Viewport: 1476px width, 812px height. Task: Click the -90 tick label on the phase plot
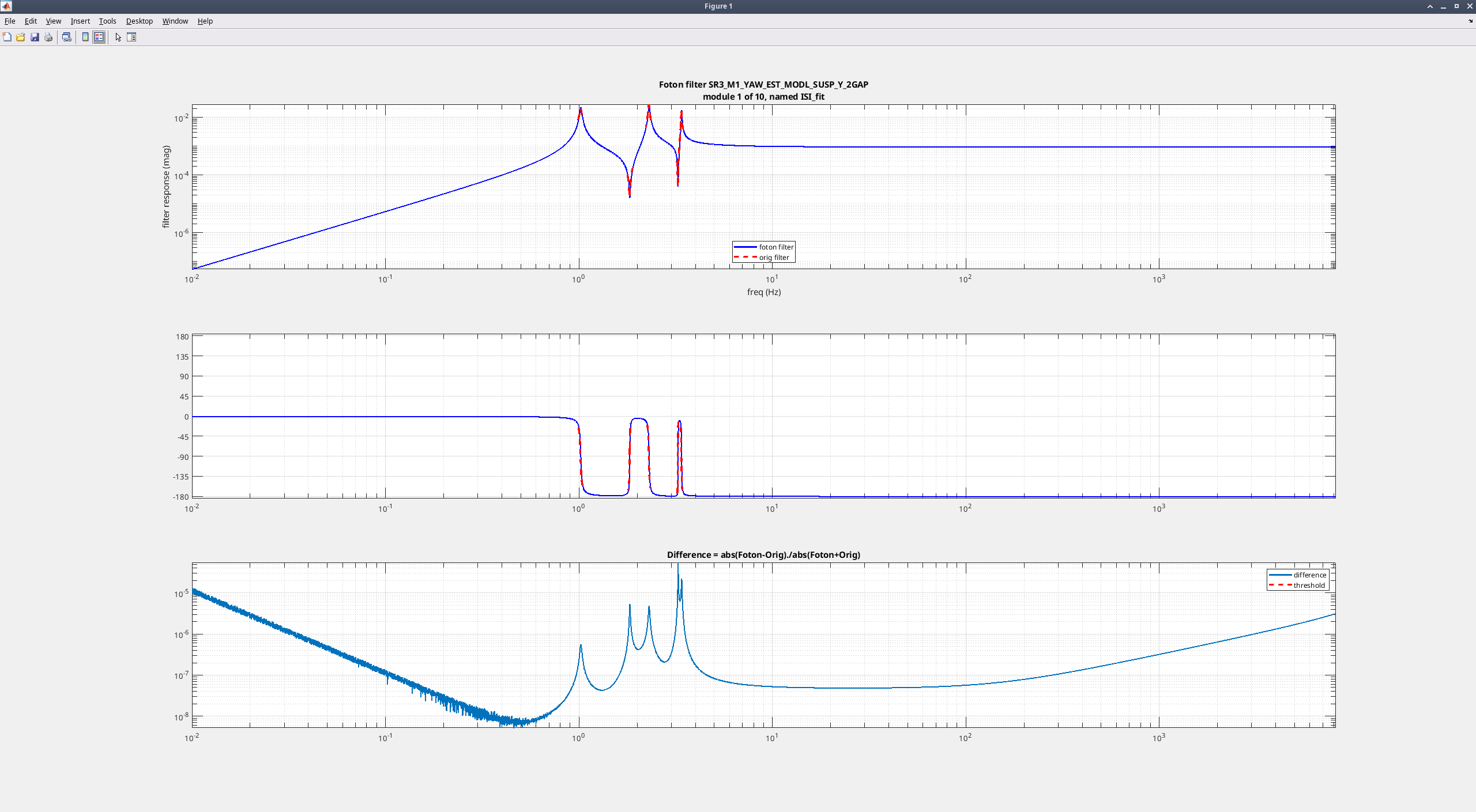(x=183, y=456)
